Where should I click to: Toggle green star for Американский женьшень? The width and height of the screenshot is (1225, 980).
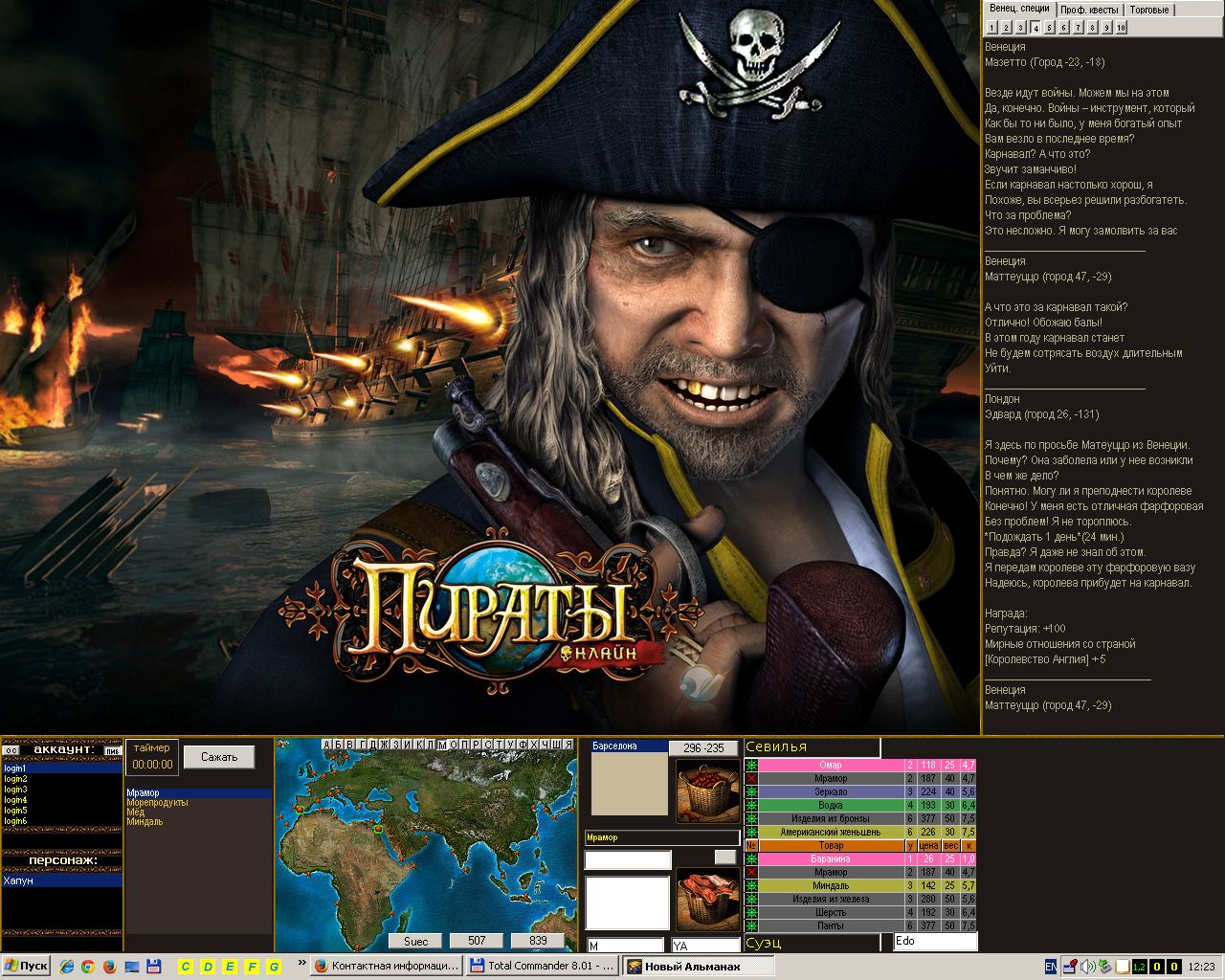pos(751,833)
